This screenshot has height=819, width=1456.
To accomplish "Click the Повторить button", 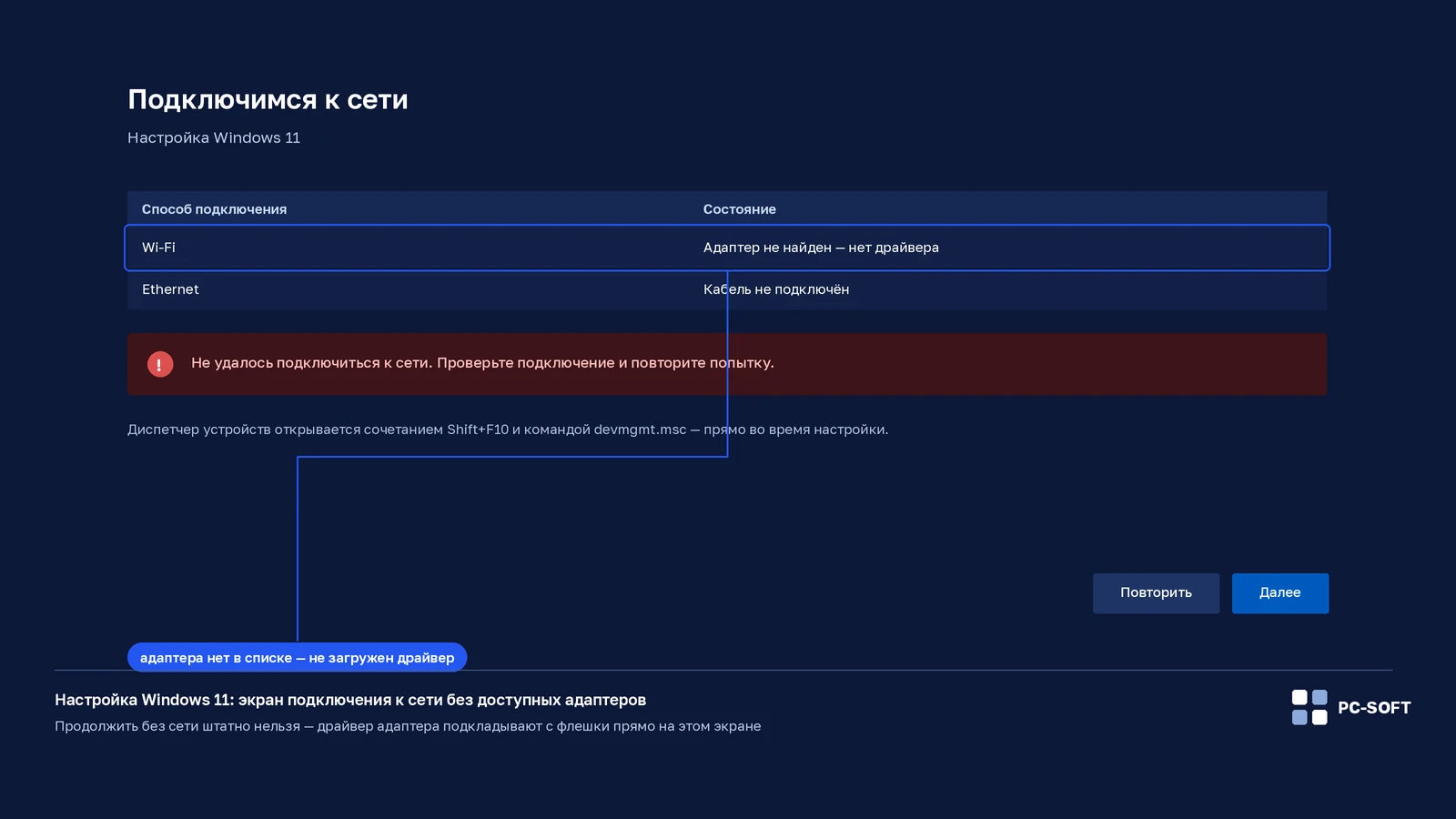I will (1156, 593).
